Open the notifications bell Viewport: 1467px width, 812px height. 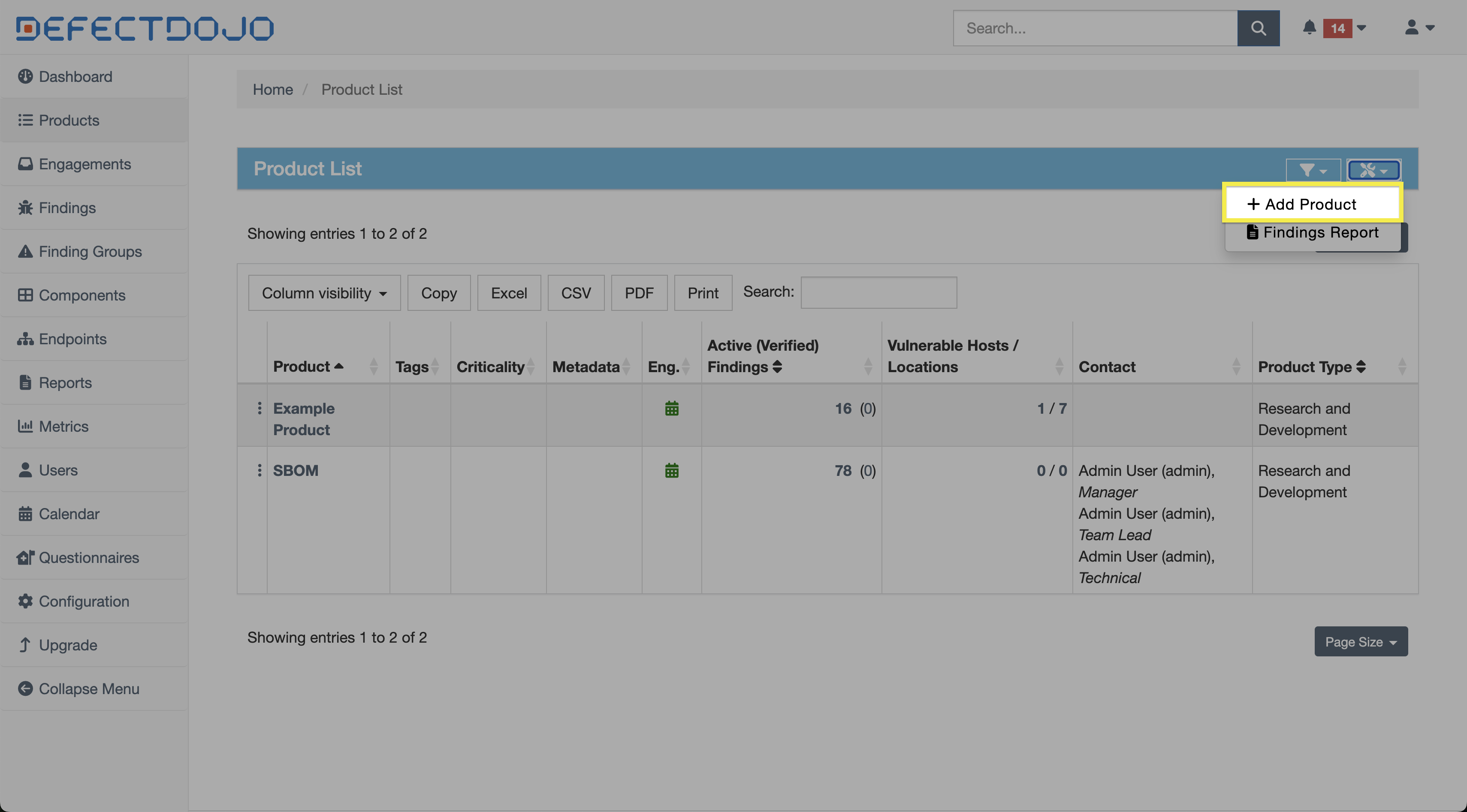tap(1309, 27)
